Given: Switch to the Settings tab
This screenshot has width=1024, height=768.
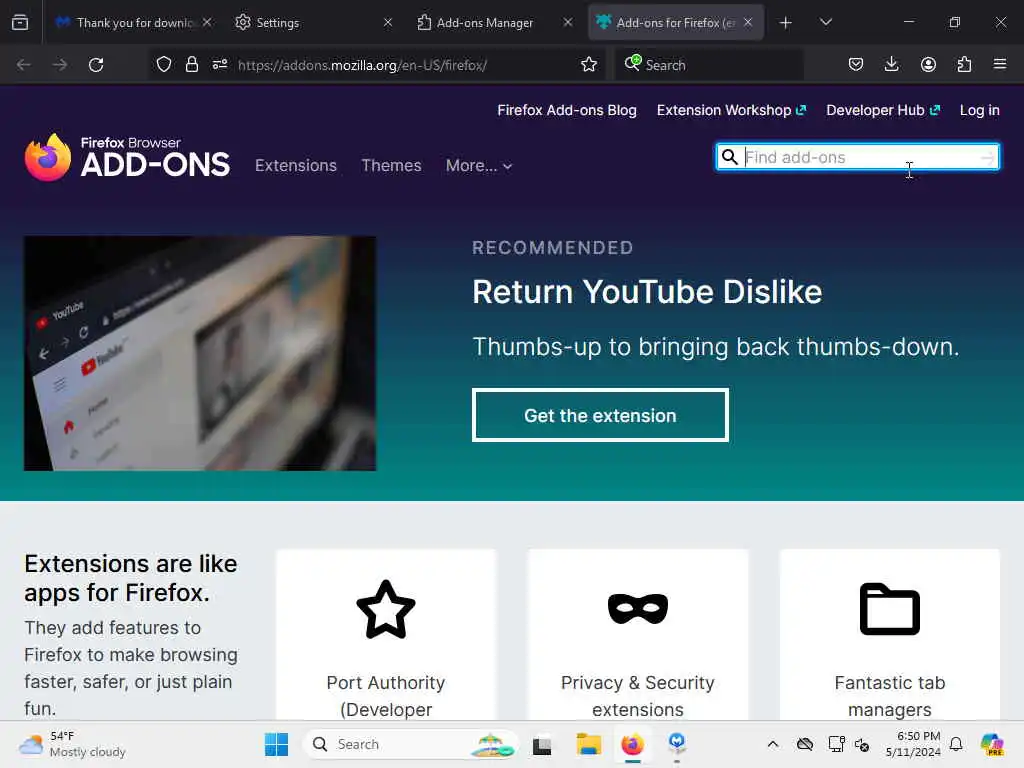Looking at the screenshot, I should (x=313, y=22).
